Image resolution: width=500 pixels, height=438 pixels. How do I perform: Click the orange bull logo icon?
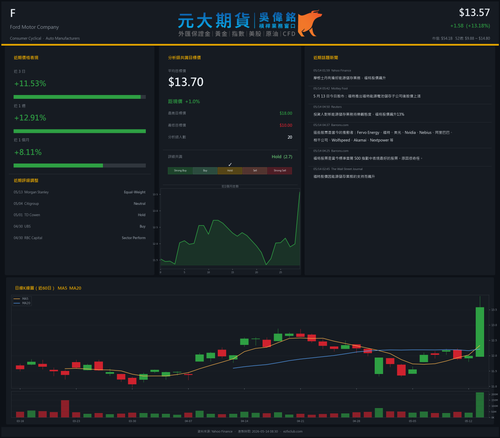point(309,23)
